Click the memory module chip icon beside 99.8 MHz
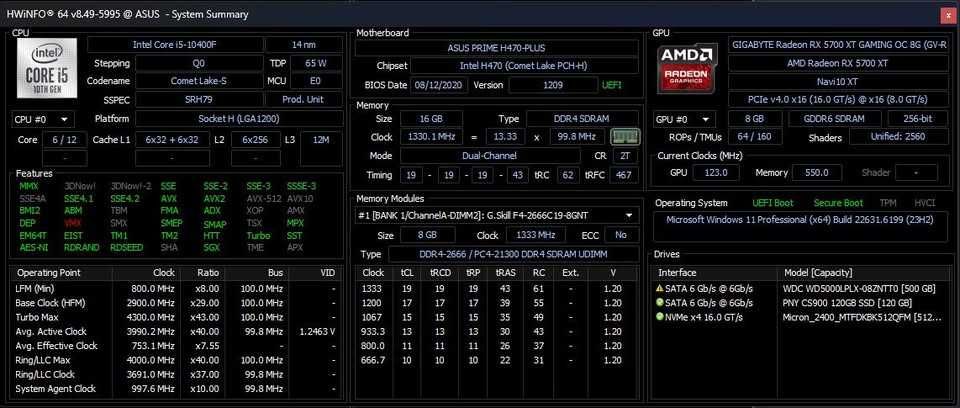960x408 pixels. click(x=625, y=137)
